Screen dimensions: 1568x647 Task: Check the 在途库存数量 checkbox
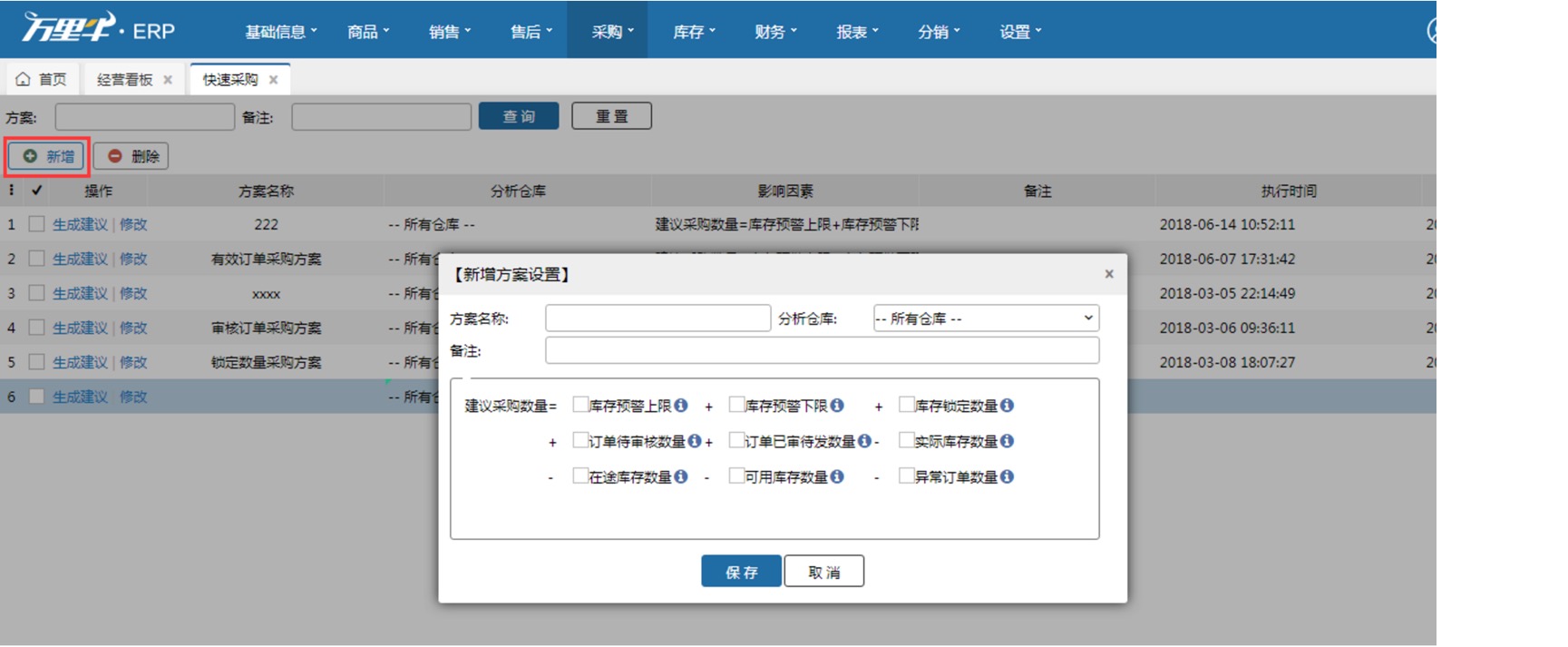[x=580, y=475]
